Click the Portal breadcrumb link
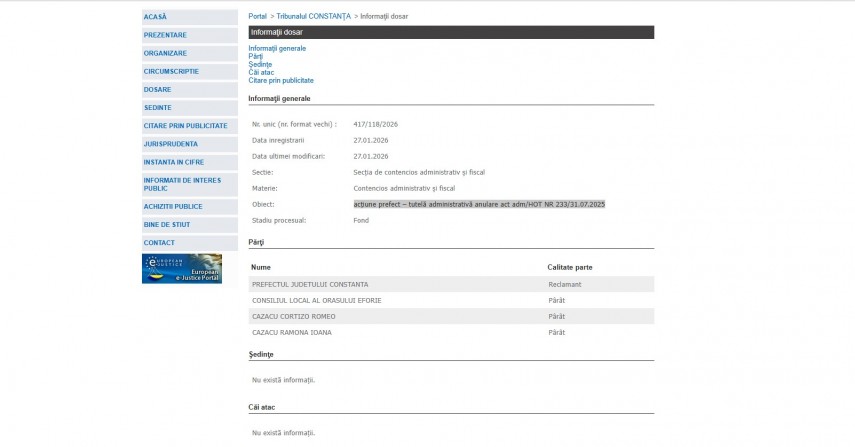The height and width of the screenshot is (447, 855). [x=257, y=17]
